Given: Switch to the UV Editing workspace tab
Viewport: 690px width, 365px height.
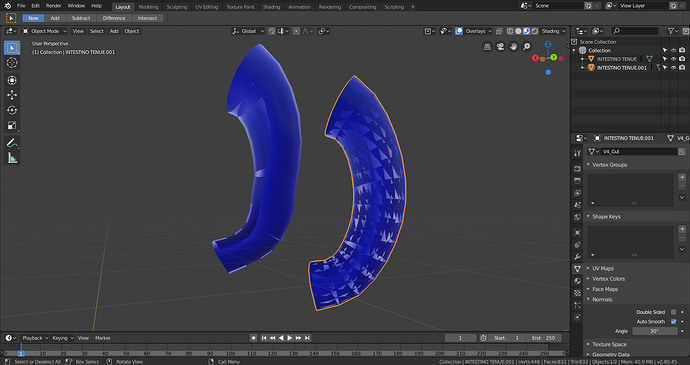Looking at the screenshot, I should [x=206, y=7].
